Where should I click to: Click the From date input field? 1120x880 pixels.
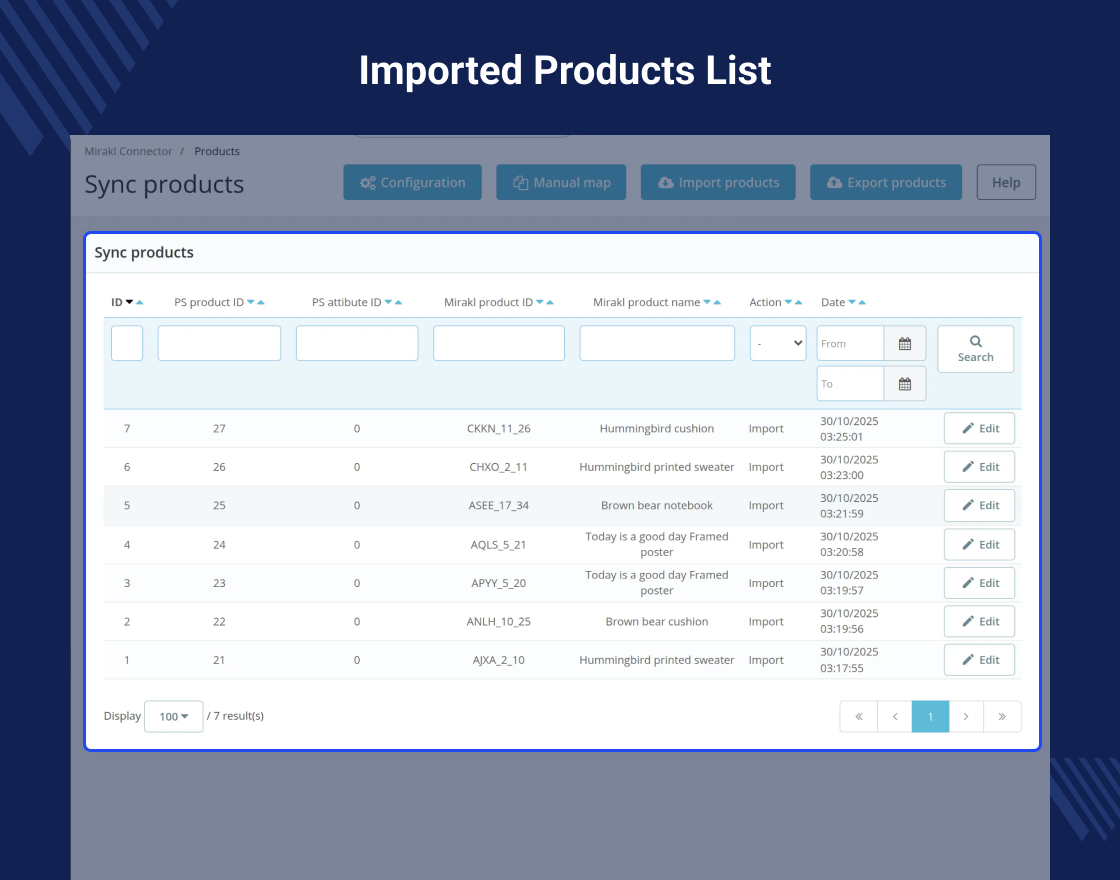pyautogui.click(x=851, y=344)
